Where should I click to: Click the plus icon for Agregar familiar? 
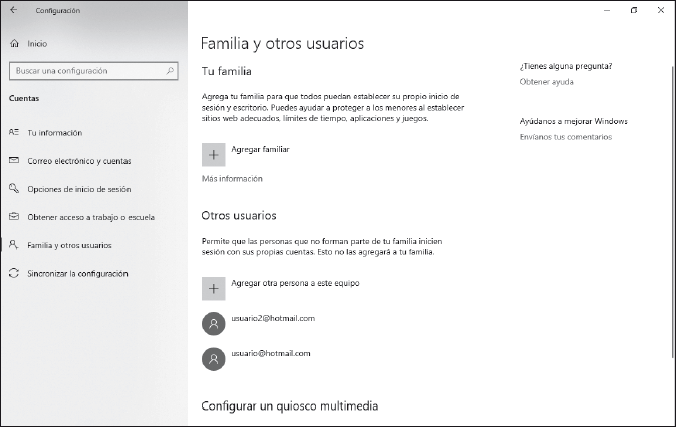[x=213, y=154]
